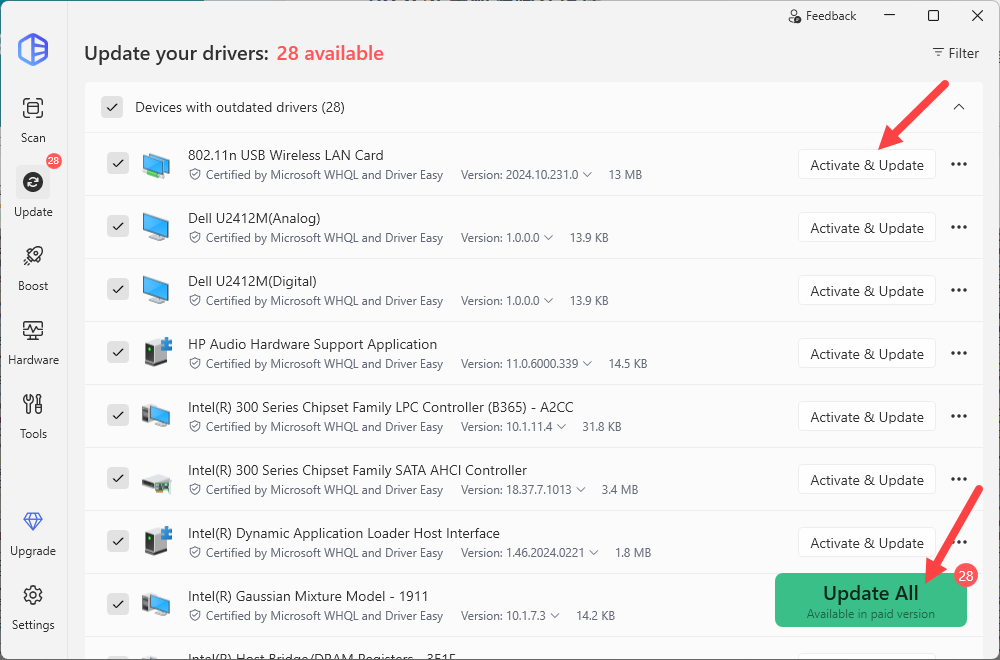Uncheck Intel LPC Controller (B365) checkbox
Viewport: 1000px width, 660px height.
click(118, 415)
